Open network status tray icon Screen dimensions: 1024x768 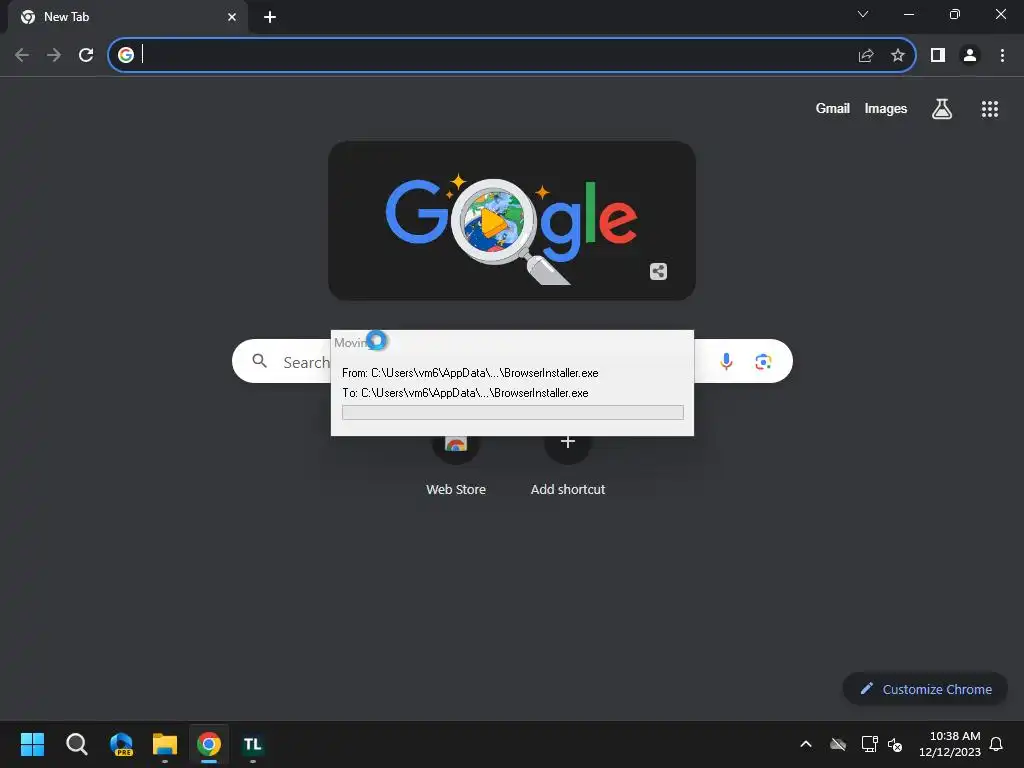click(x=869, y=744)
